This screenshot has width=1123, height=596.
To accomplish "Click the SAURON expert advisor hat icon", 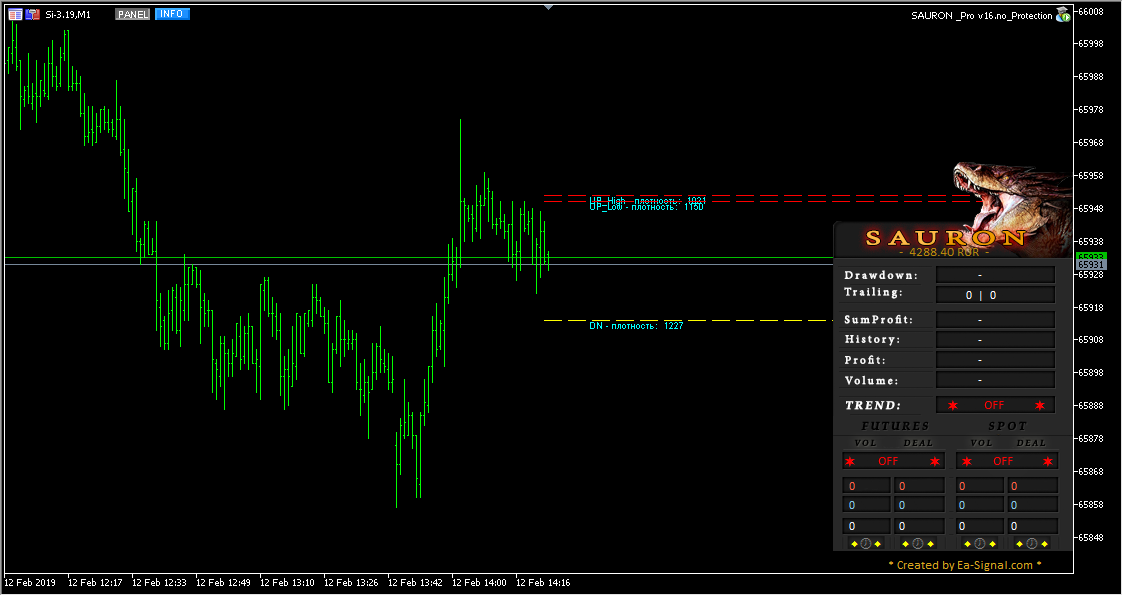I will [x=1064, y=14].
